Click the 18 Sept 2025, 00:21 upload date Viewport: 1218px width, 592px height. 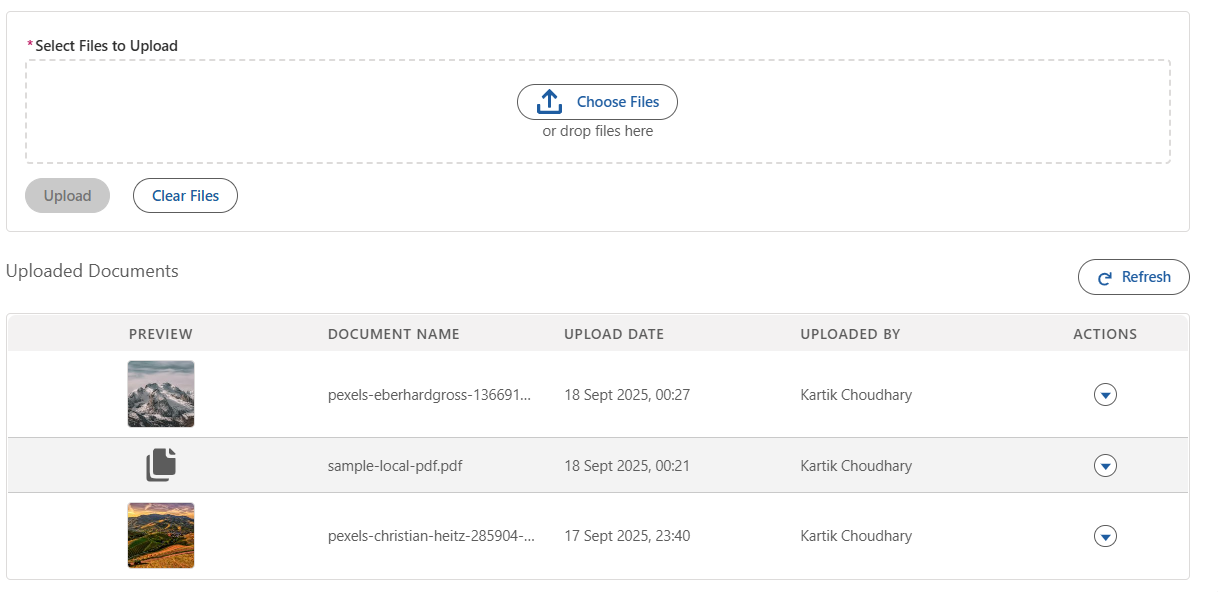pyautogui.click(x=627, y=466)
